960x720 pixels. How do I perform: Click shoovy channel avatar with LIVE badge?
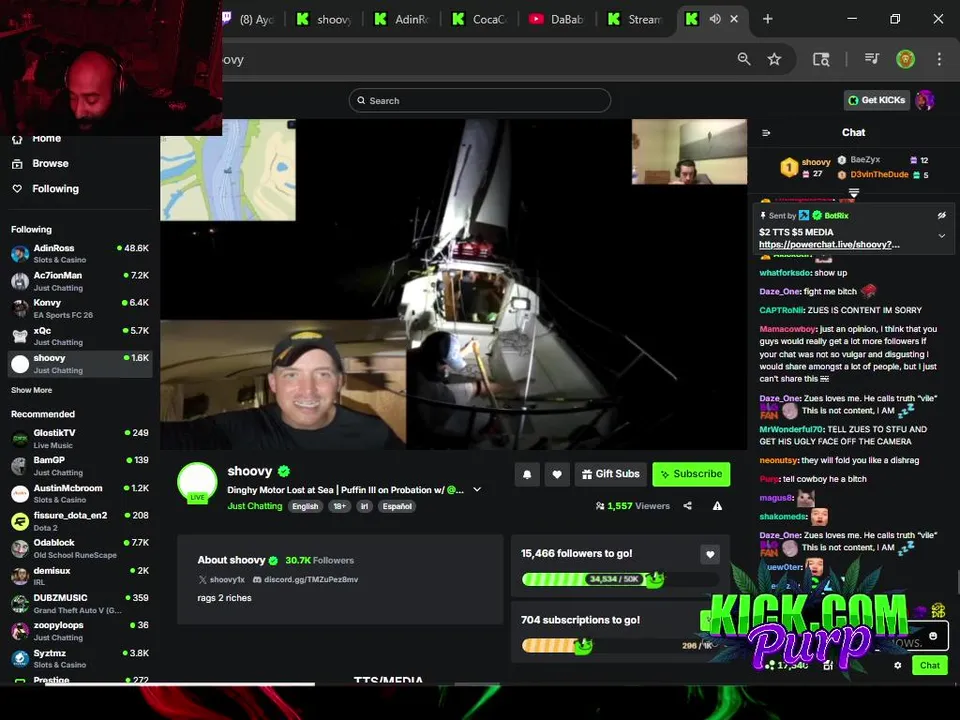(x=197, y=482)
